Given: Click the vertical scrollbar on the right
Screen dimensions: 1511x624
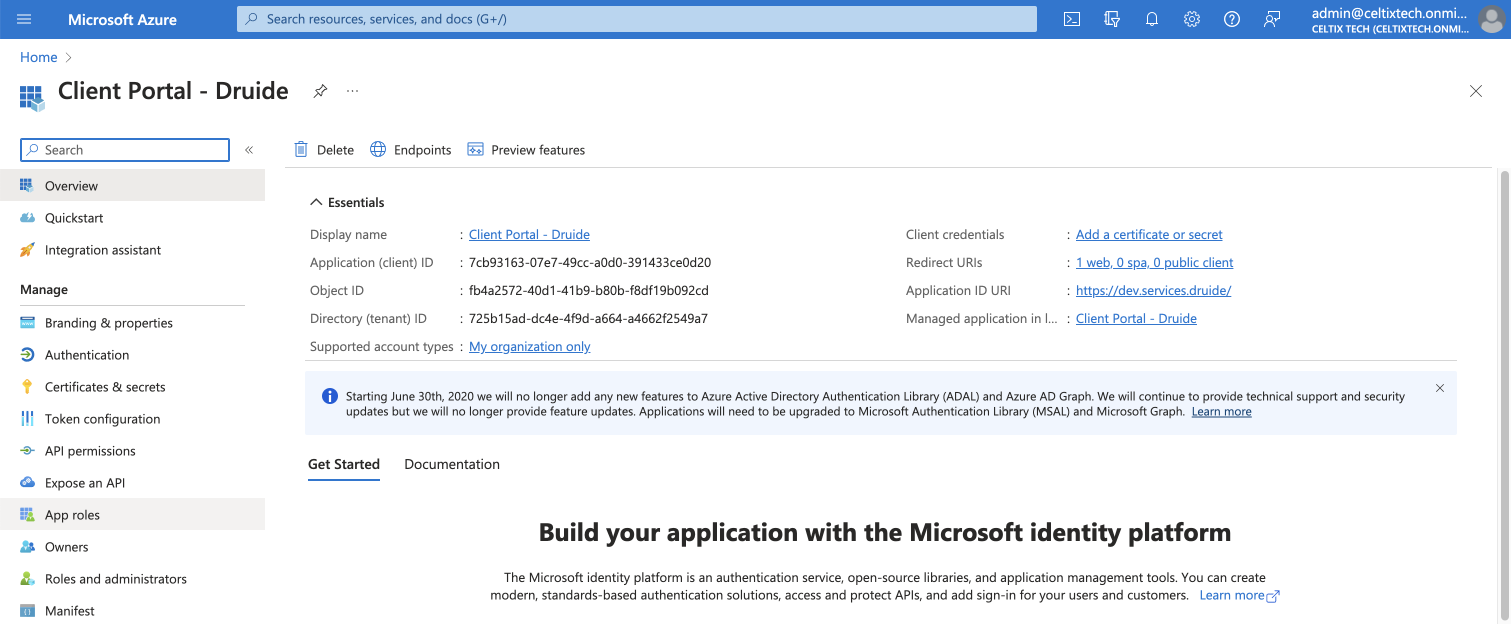Looking at the screenshot, I should (x=1503, y=390).
